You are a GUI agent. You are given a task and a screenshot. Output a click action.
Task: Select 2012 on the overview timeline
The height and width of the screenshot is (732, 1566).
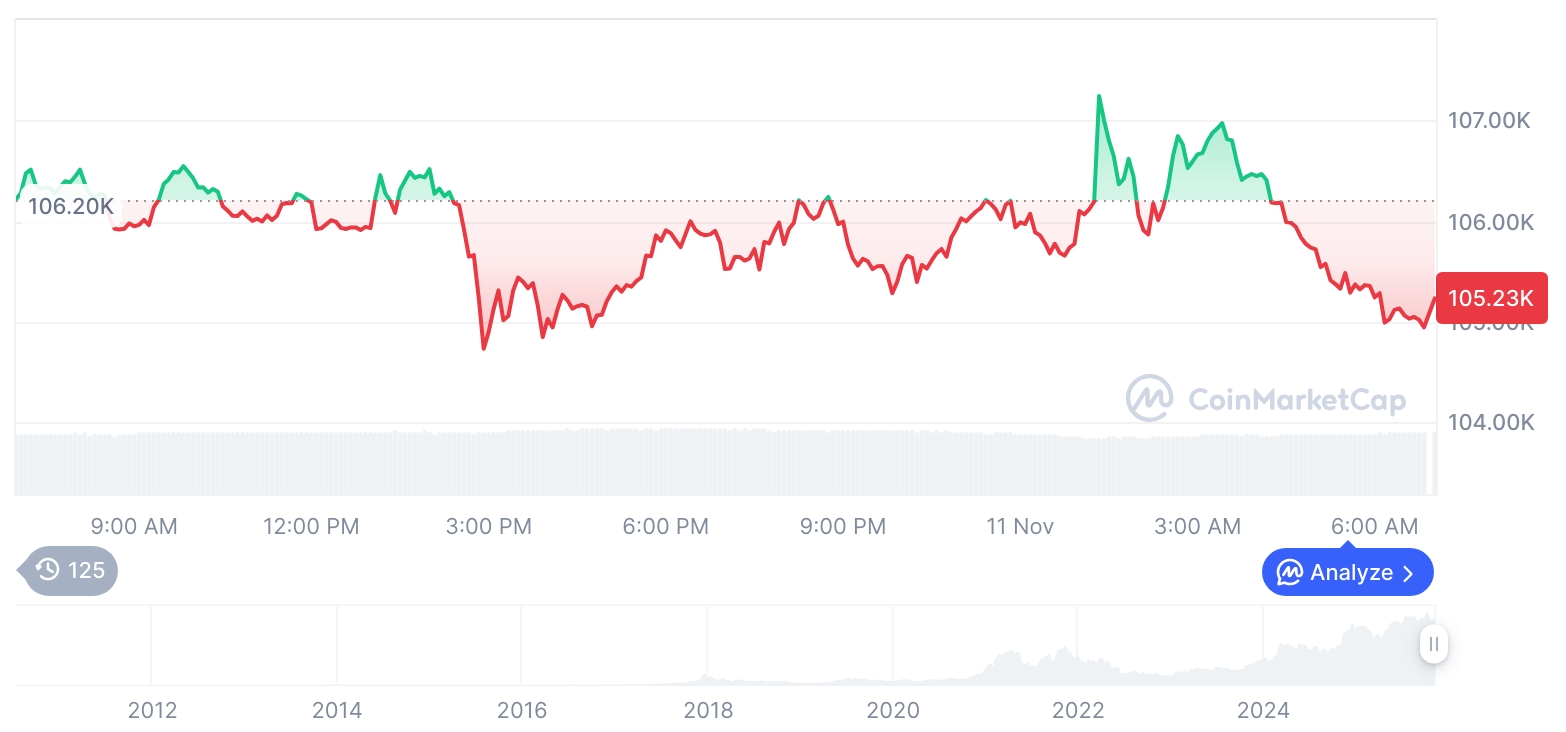pos(152,711)
